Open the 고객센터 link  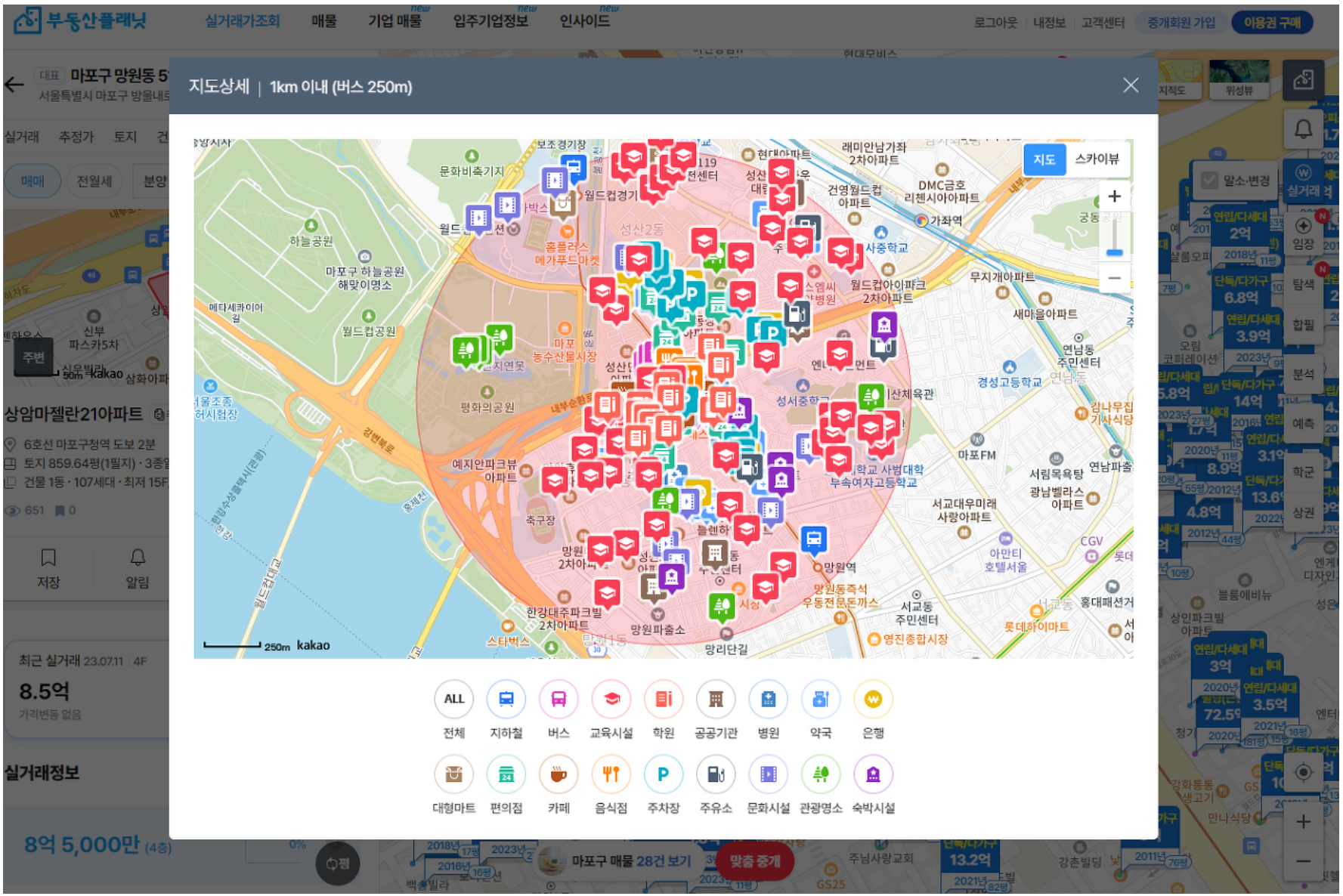coord(1103,23)
